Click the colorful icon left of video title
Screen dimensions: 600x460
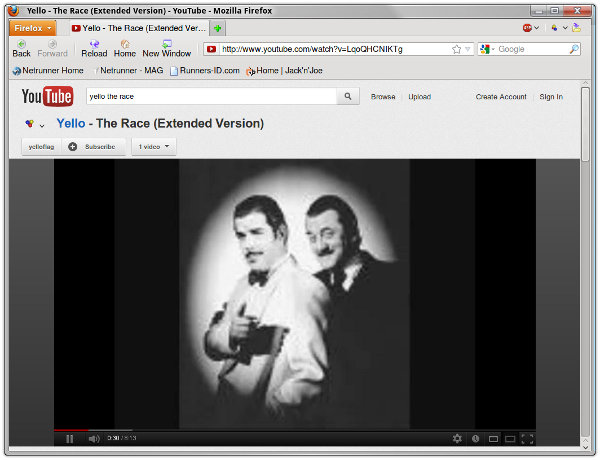pos(29,123)
